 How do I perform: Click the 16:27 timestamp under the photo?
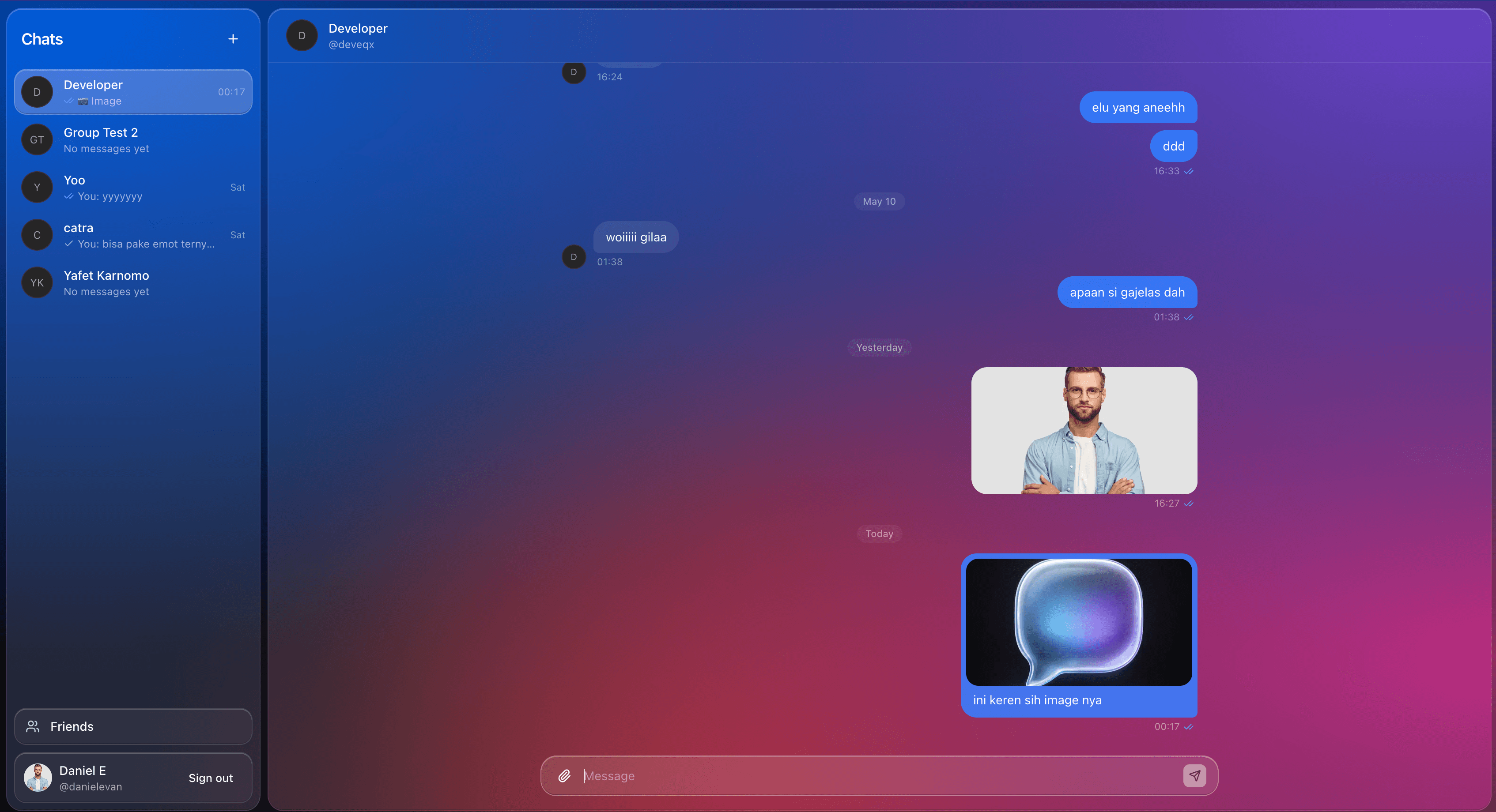point(1167,504)
